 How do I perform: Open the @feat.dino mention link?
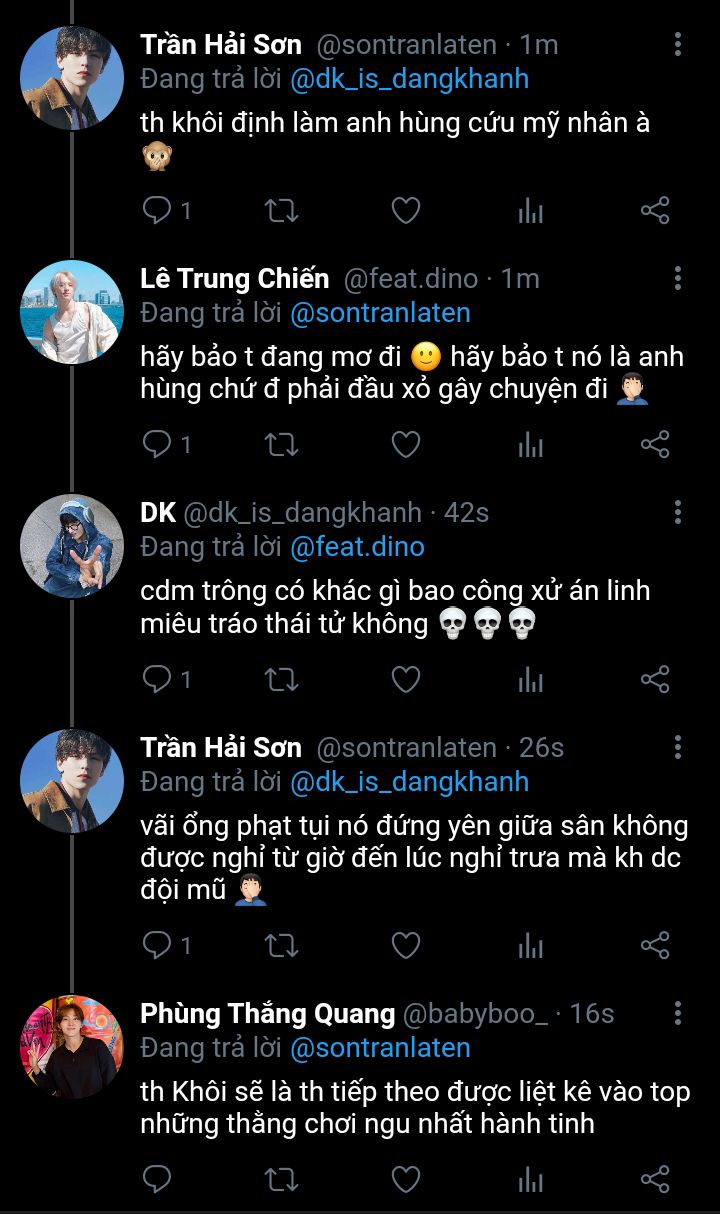357,547
